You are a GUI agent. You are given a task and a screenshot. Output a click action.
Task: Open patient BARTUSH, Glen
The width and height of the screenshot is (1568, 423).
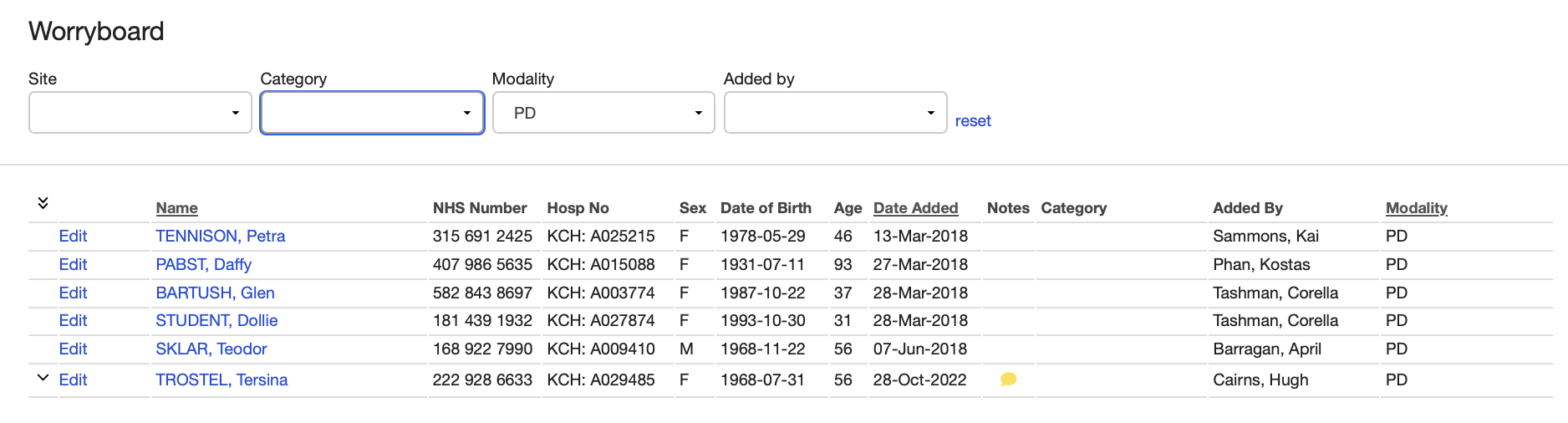(x=215, y=293)
